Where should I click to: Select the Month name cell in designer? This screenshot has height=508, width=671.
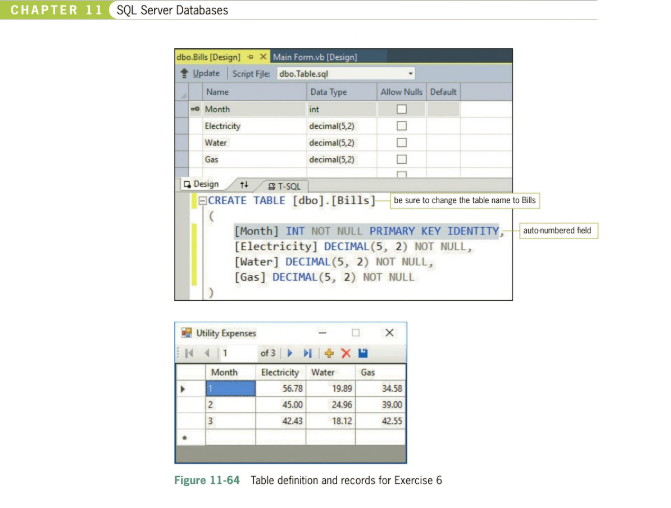tap(254, 109)
